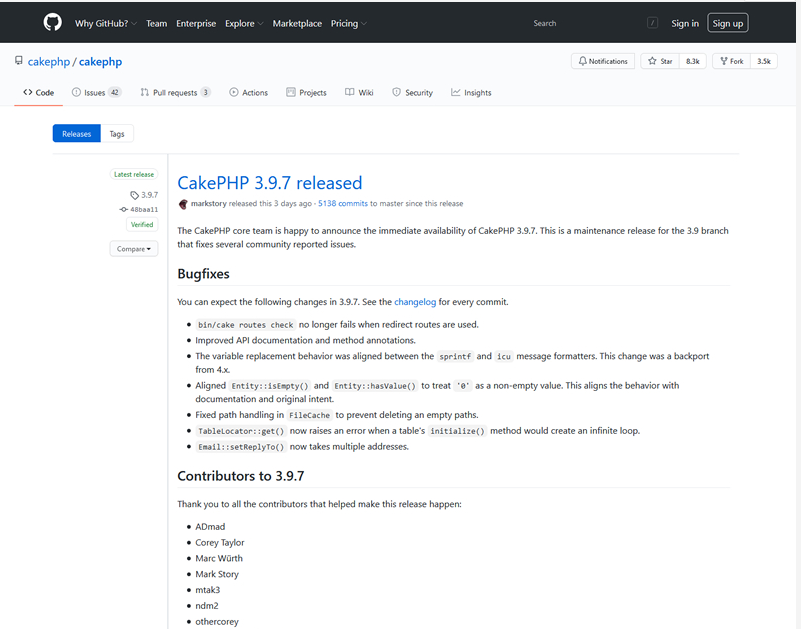Switch to the Tags view
The image size is (801, 629).
(117, 134)
